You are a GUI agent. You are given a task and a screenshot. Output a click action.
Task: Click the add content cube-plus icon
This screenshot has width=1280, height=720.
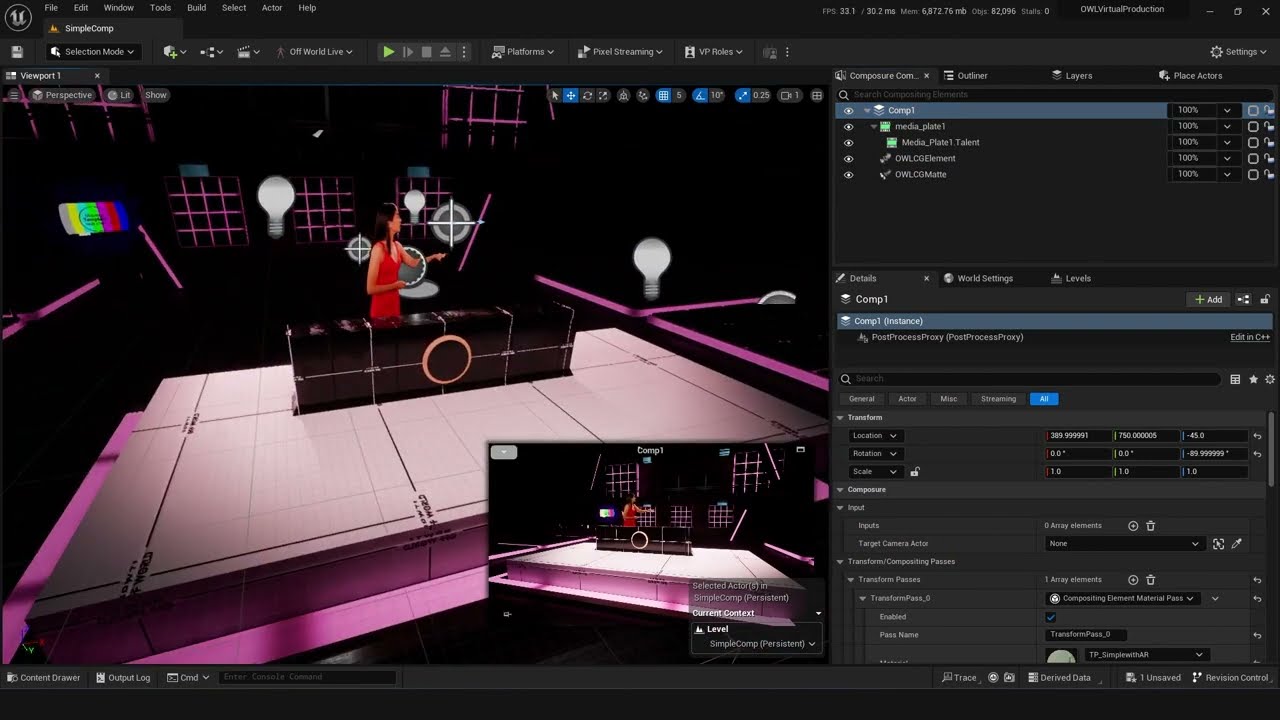[170, 52]
